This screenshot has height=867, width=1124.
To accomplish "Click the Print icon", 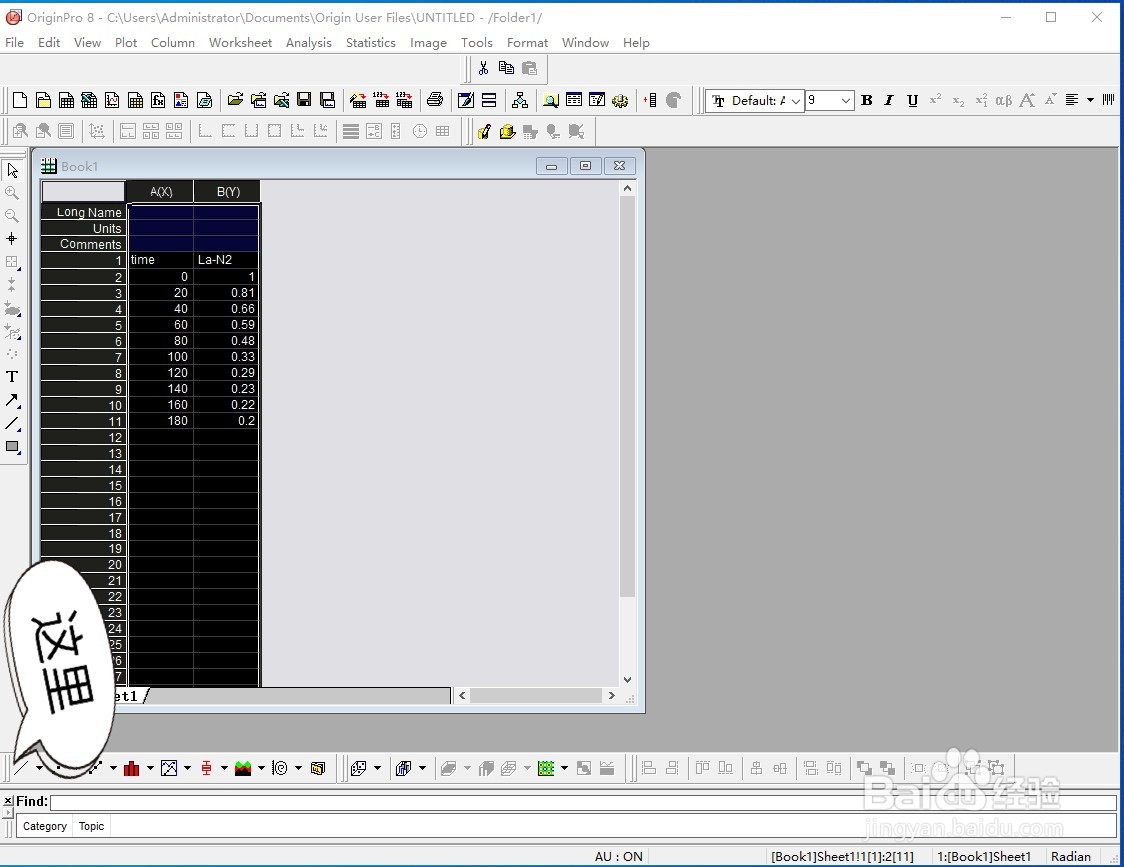I will (x=435, y=100).
